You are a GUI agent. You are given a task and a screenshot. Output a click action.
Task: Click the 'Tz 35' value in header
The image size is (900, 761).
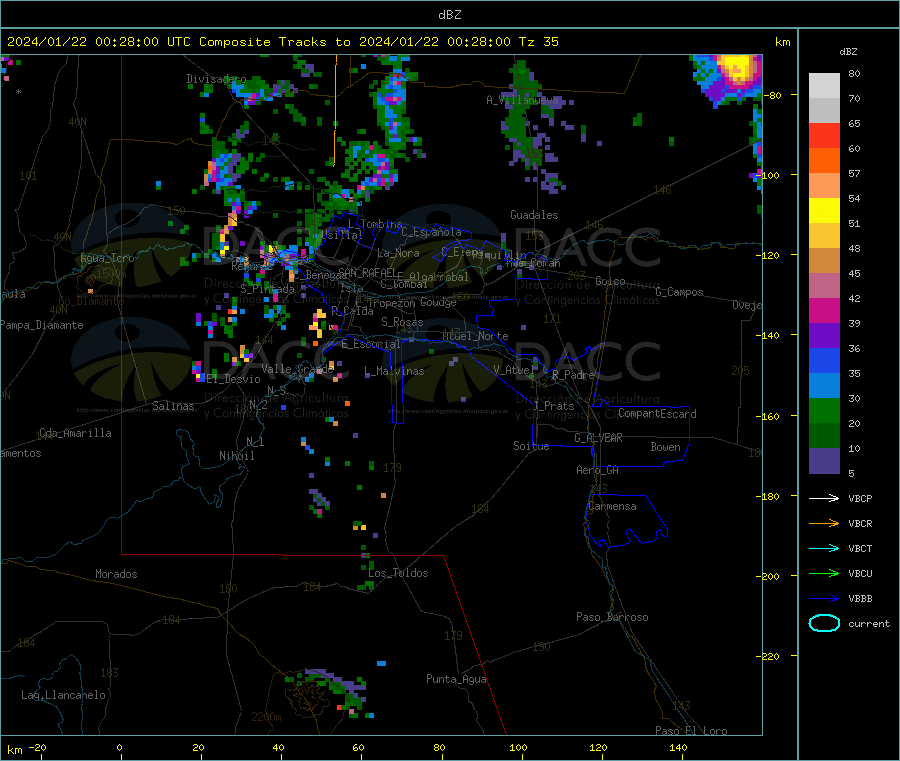pyautogui.click(x=538, y=42)
